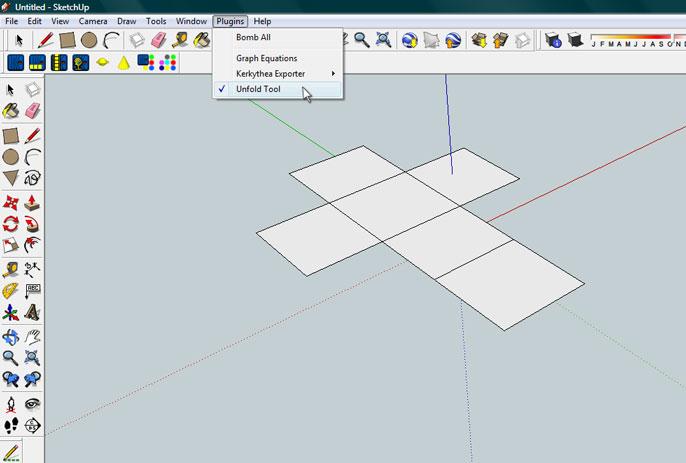Image resolution: width=686 pixels, height=463 pixels.
Task: Select the Pencil line tool in top toolbar
Action: (x=46, y=40)
